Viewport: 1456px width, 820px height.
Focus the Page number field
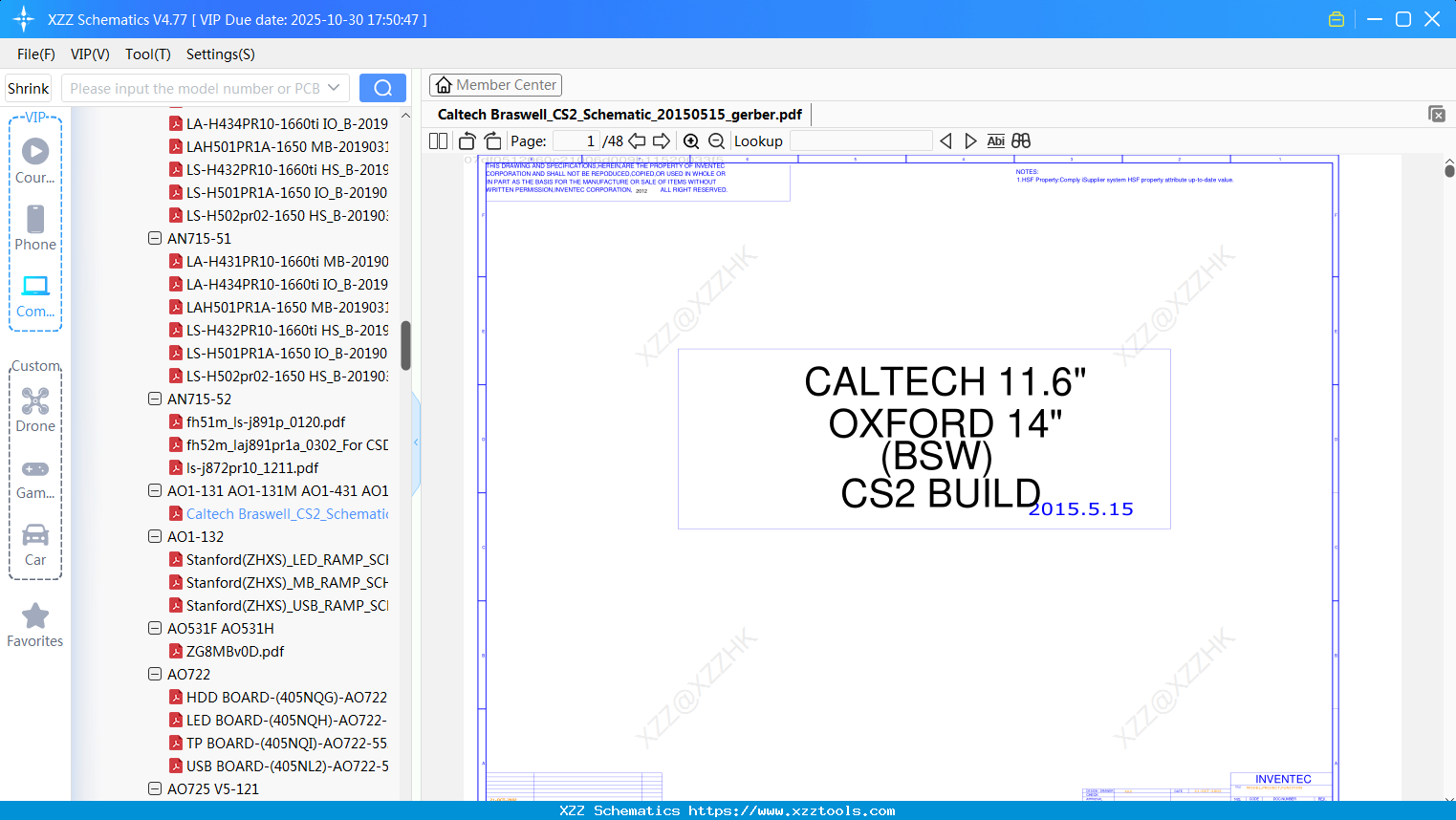[576, 141]
